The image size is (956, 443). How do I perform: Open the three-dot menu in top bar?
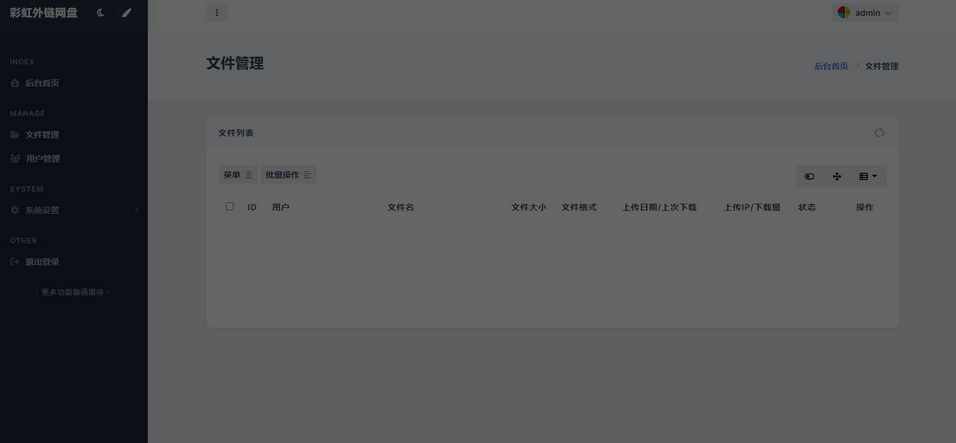tap(216, 13)
